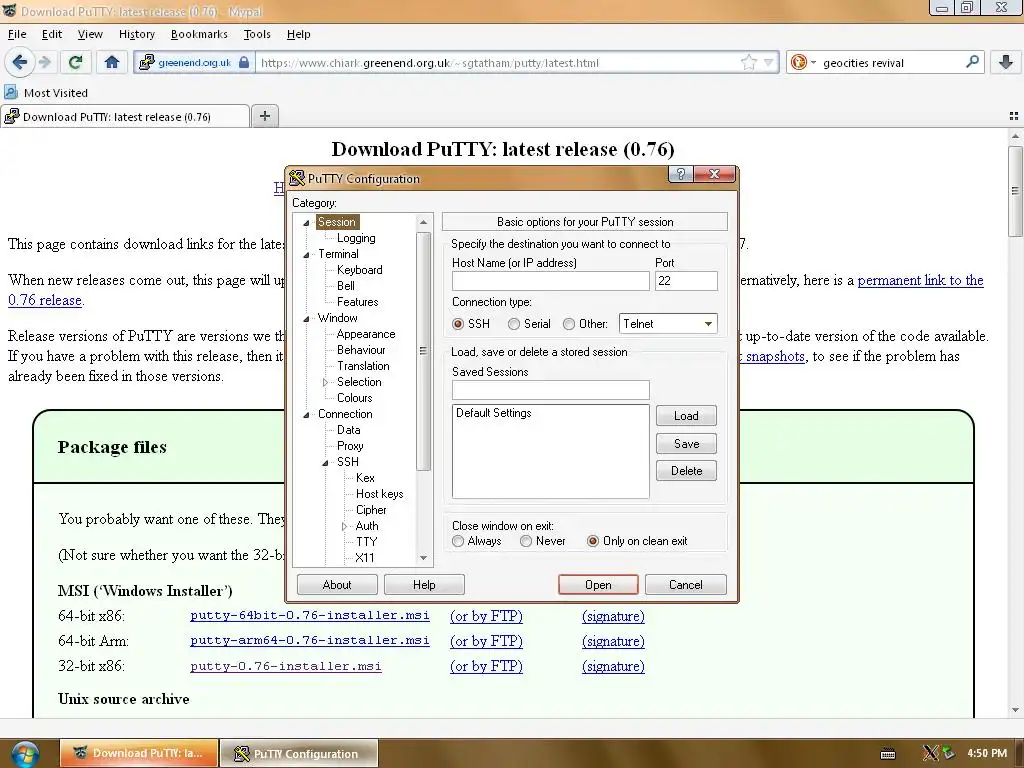Click the category tree scroll-down arrow
This screenshot has height=768, width=1024.
pos(423,558)
